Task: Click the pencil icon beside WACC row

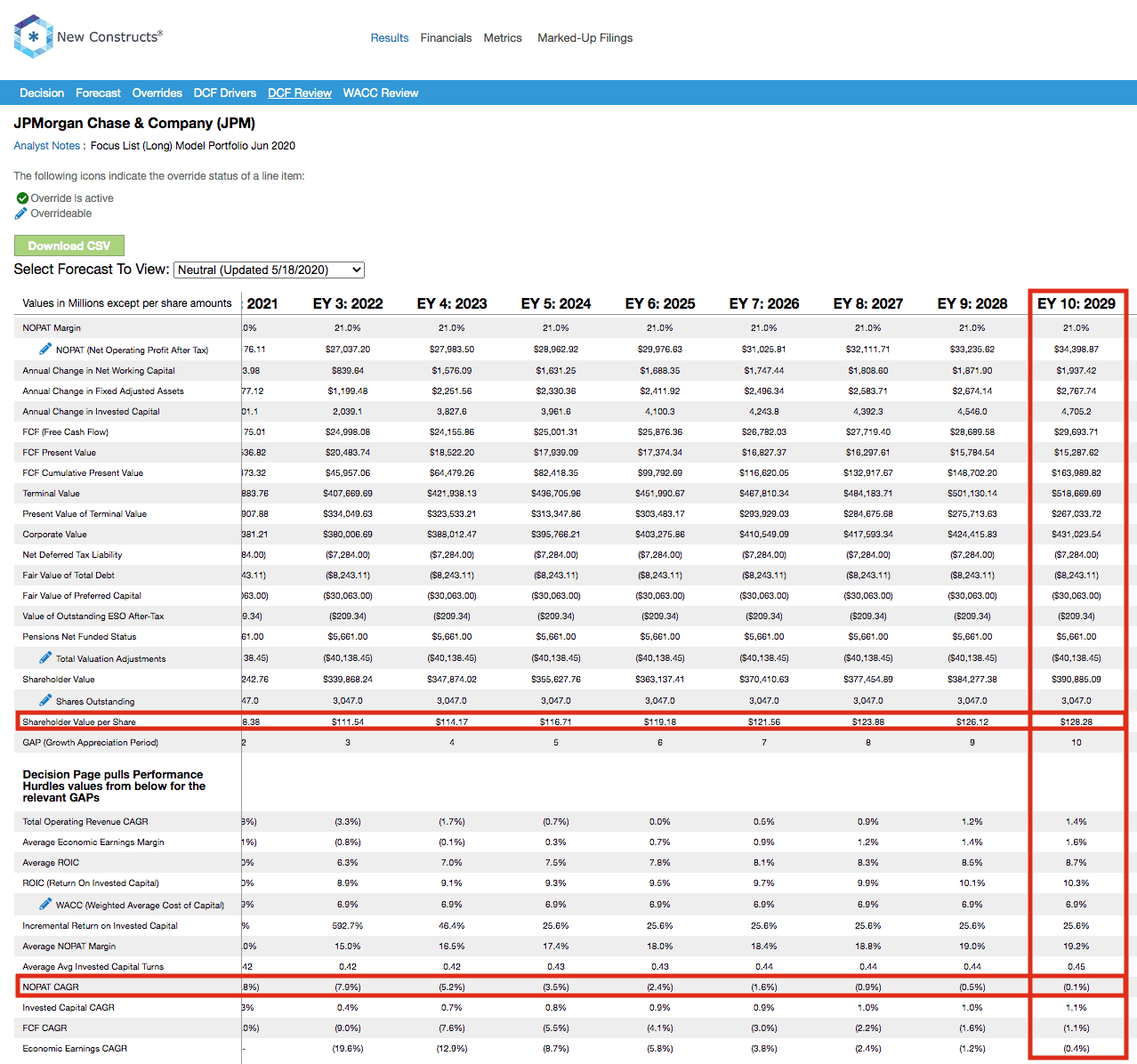Action: [45, 904]
